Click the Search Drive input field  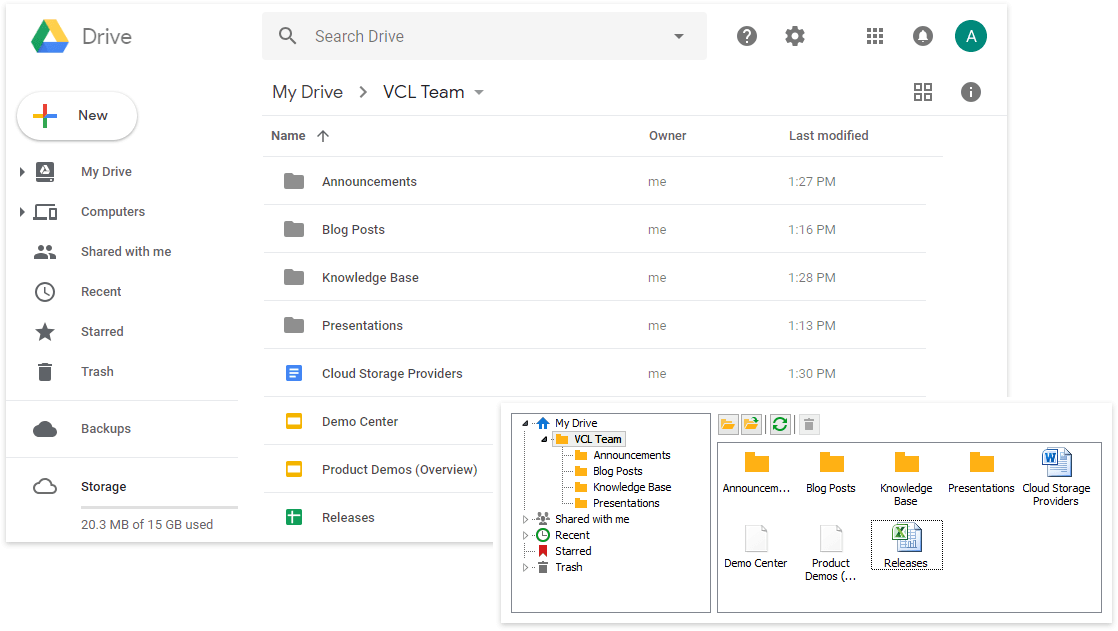pos(480,37)
